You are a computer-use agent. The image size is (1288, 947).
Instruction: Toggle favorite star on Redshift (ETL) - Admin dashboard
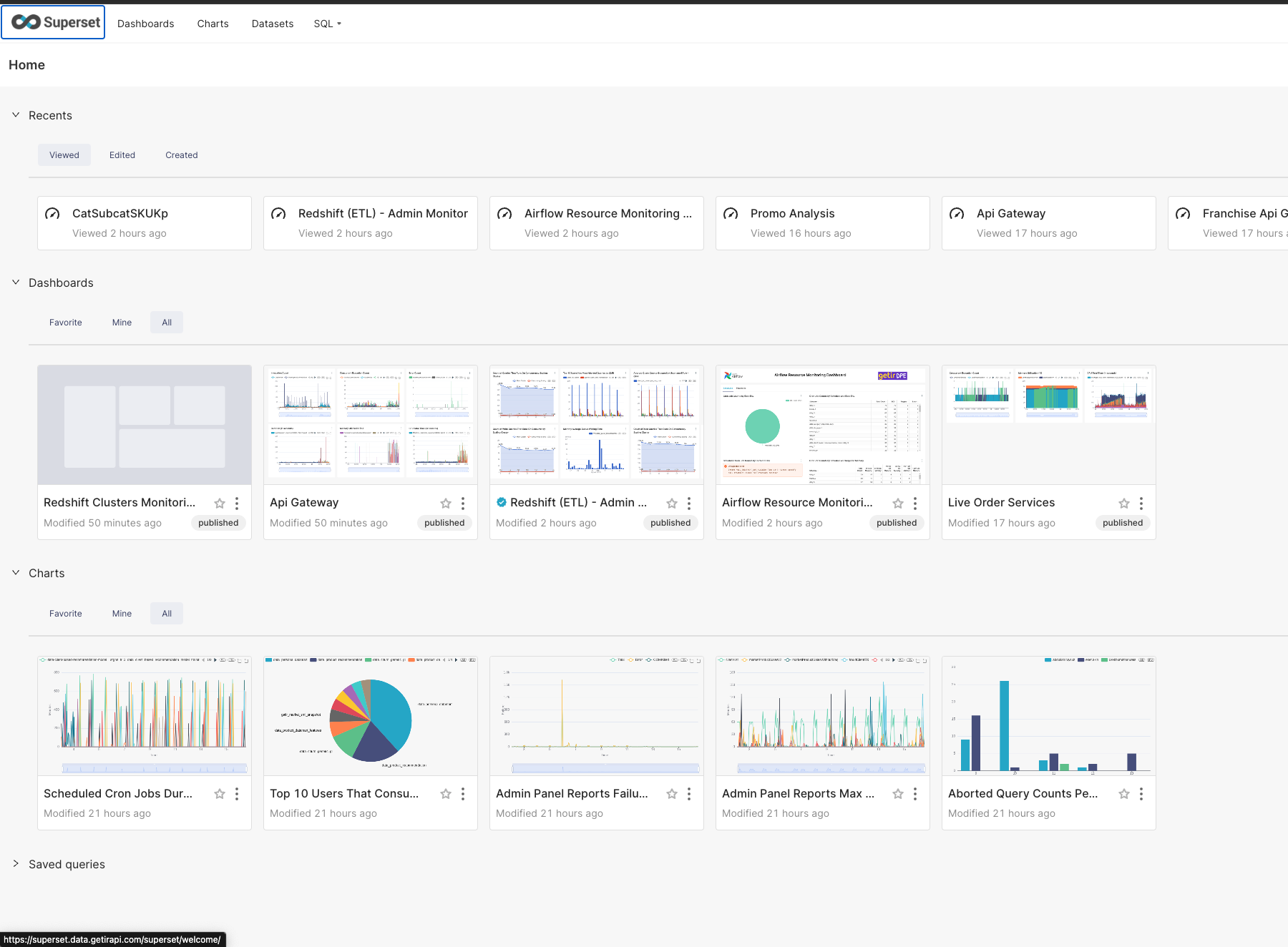click(672, 504)
